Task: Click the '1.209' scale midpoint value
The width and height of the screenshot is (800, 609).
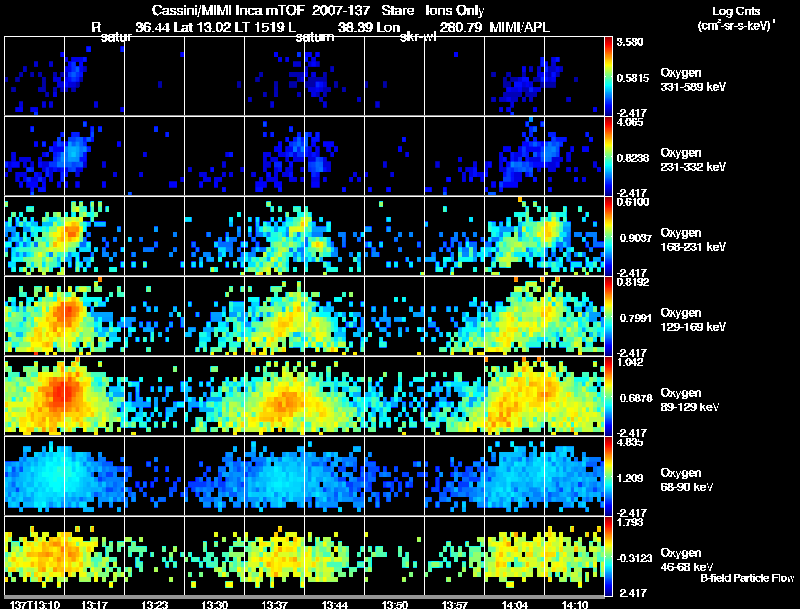Action: click(x=630, y=478)
